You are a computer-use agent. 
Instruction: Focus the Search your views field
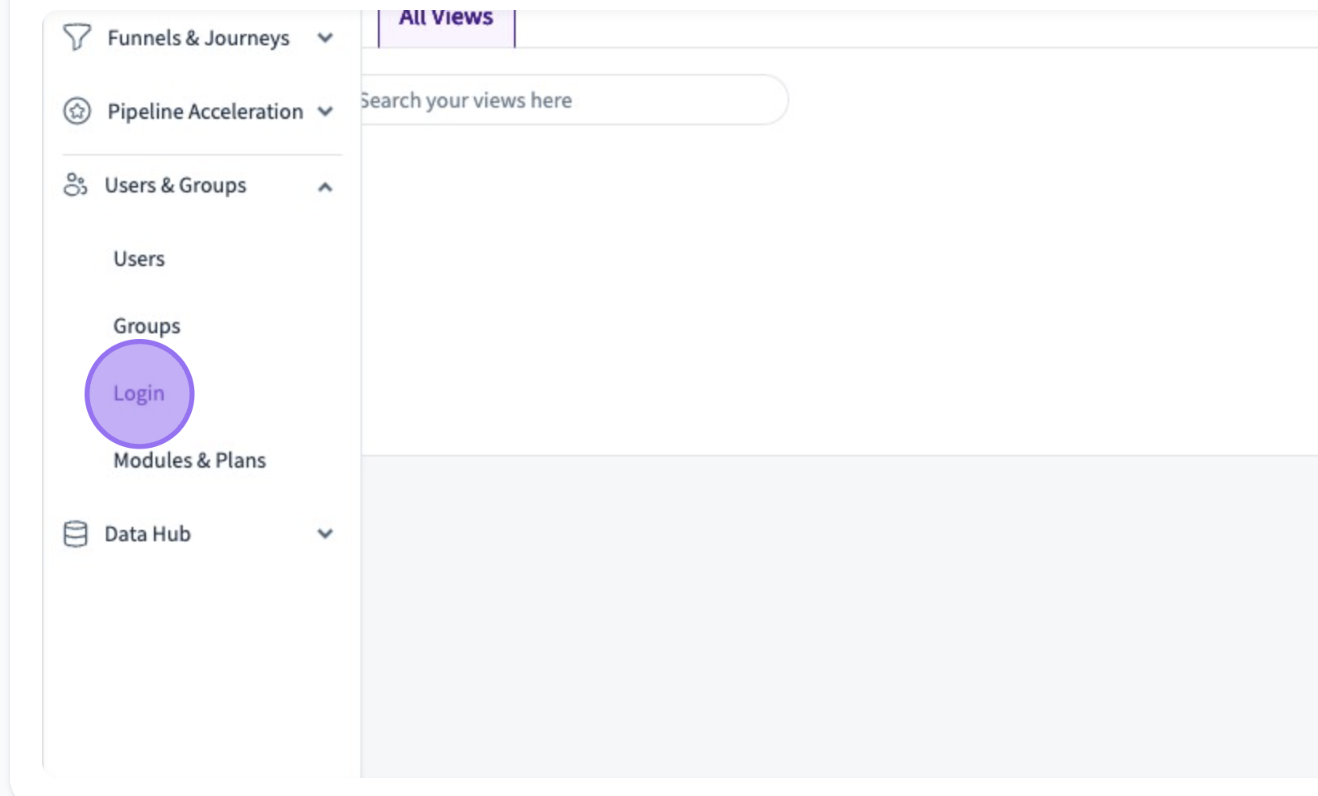pyautogui.click(x=574, y=100)
